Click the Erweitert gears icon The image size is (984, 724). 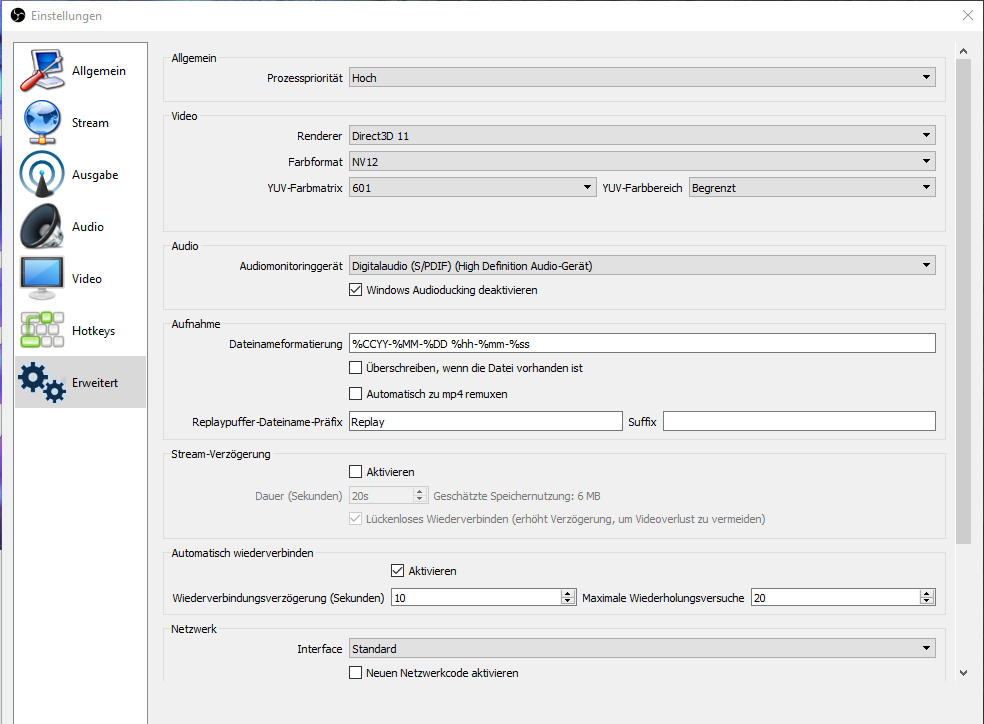(x=41, y=383)
